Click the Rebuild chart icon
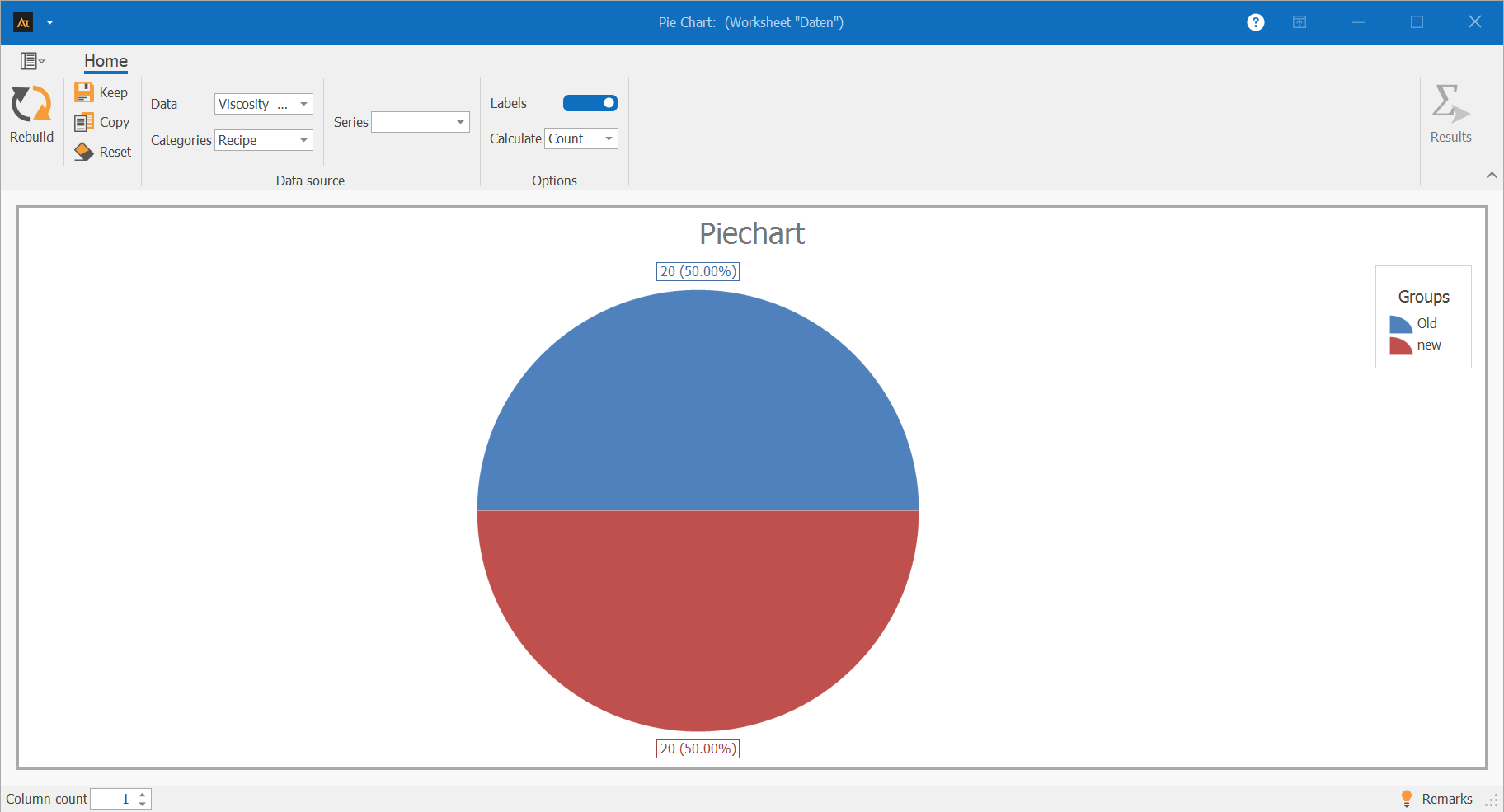The image size is (1504, 812). pyautogui.click(x=31, y=105)
